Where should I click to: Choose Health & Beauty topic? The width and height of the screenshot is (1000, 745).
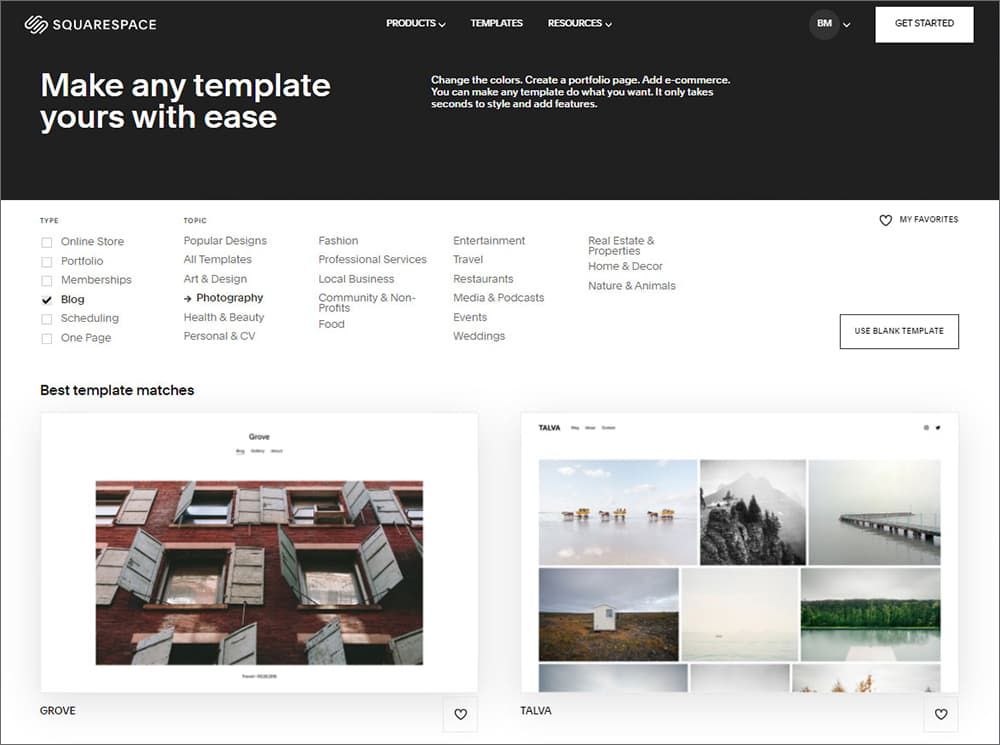pyautogui.click(x=224, y=317)
